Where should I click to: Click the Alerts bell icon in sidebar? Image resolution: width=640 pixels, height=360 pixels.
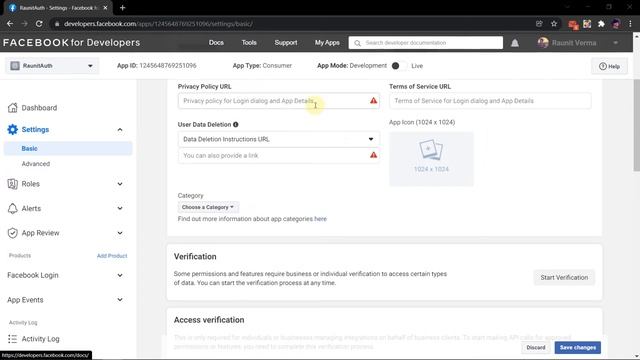pos(13,209)
